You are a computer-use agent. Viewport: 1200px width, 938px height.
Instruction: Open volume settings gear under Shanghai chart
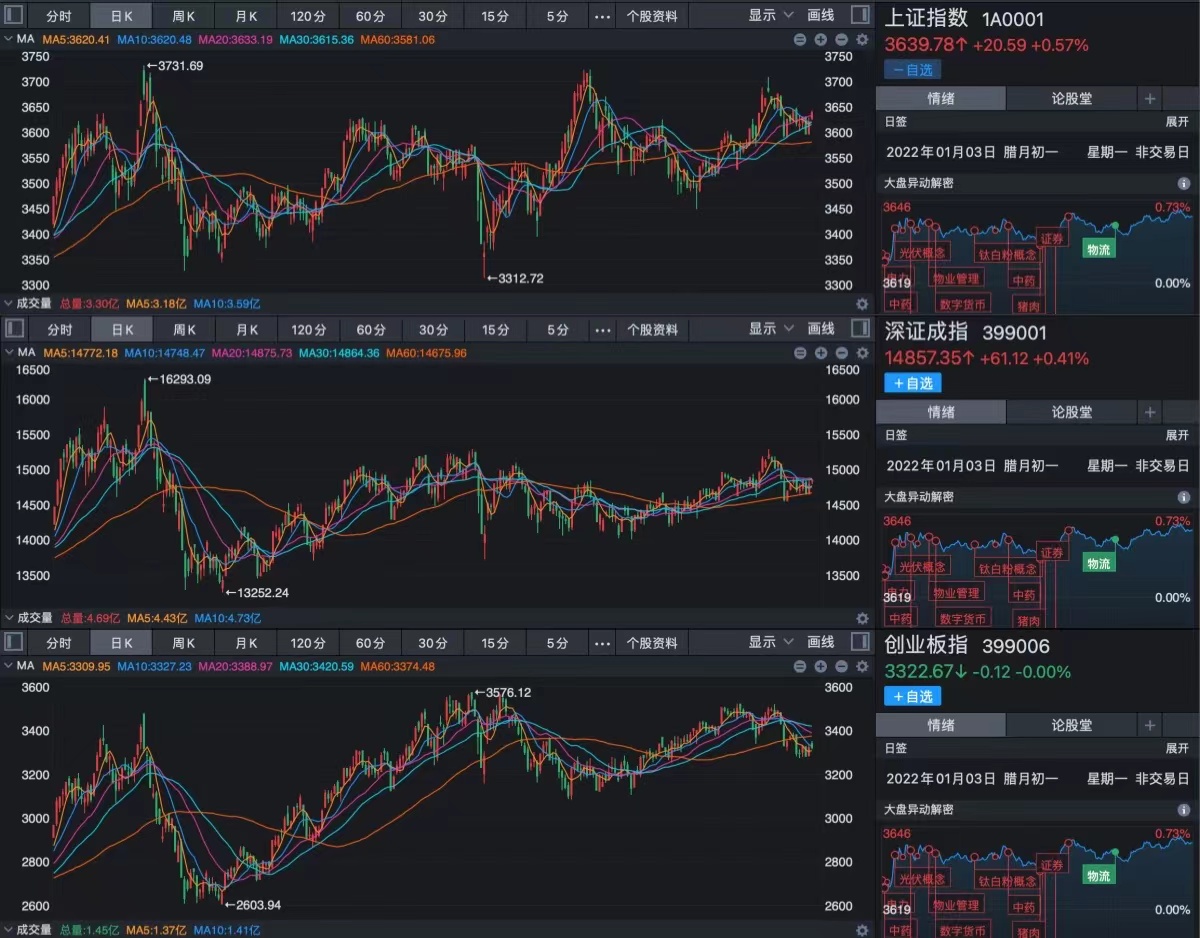pos(862,304)
